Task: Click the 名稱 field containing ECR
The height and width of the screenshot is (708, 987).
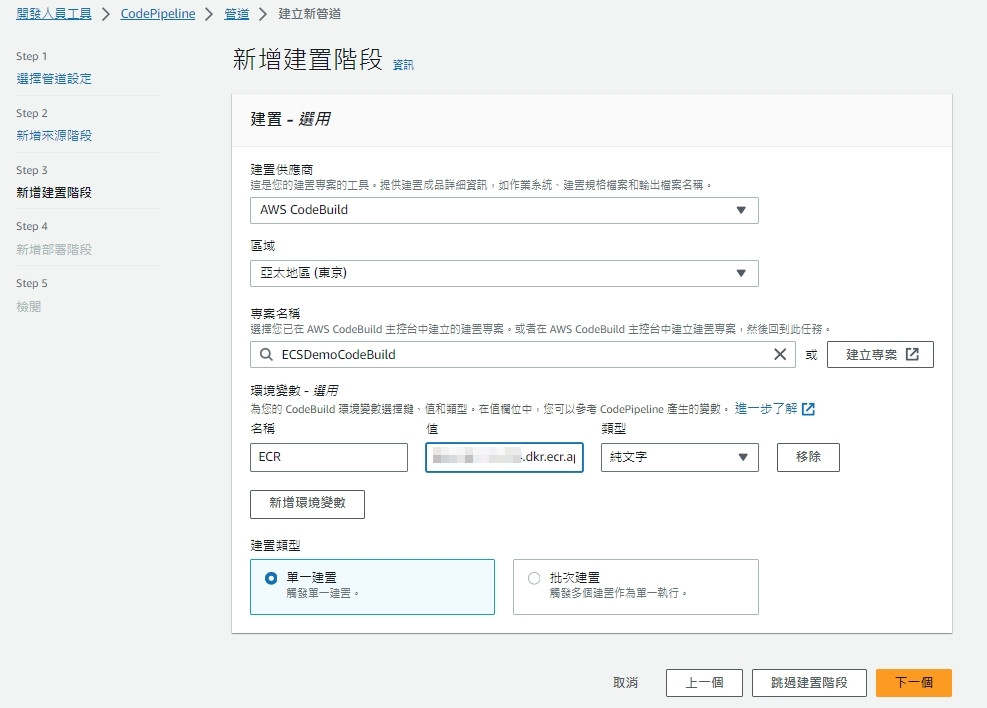Action: [329, 458]
